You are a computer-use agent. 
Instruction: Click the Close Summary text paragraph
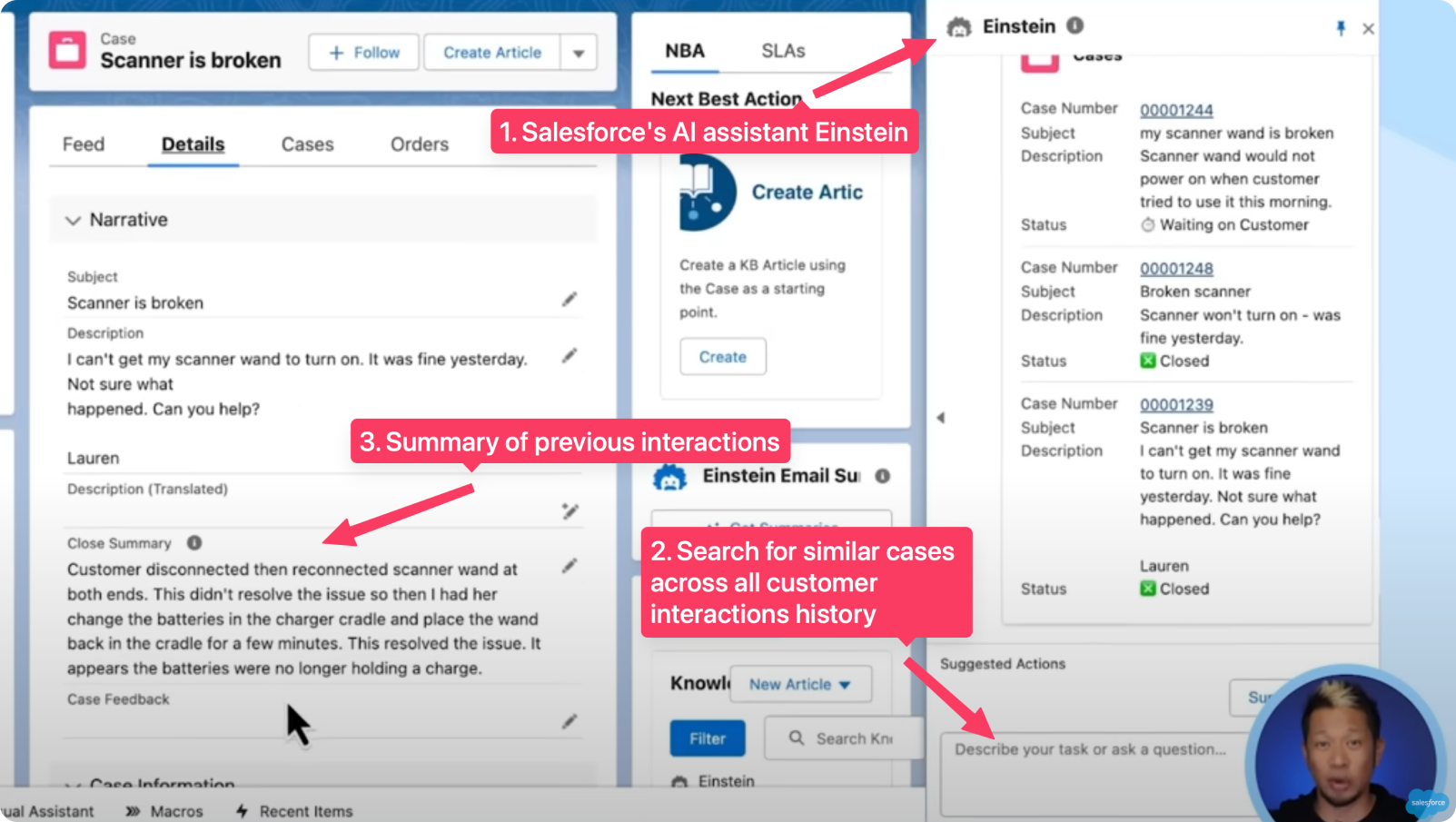[x=304, y=619]
